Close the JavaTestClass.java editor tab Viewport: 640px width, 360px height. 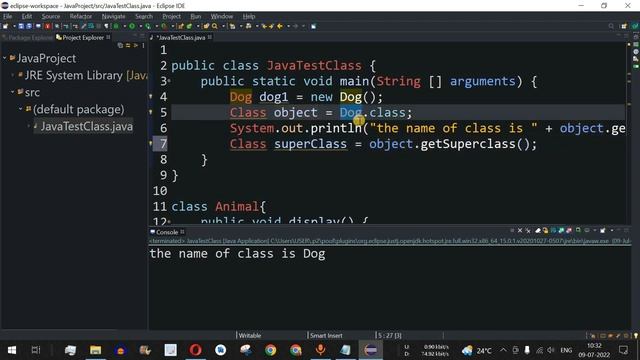click(x=210, y=37)
